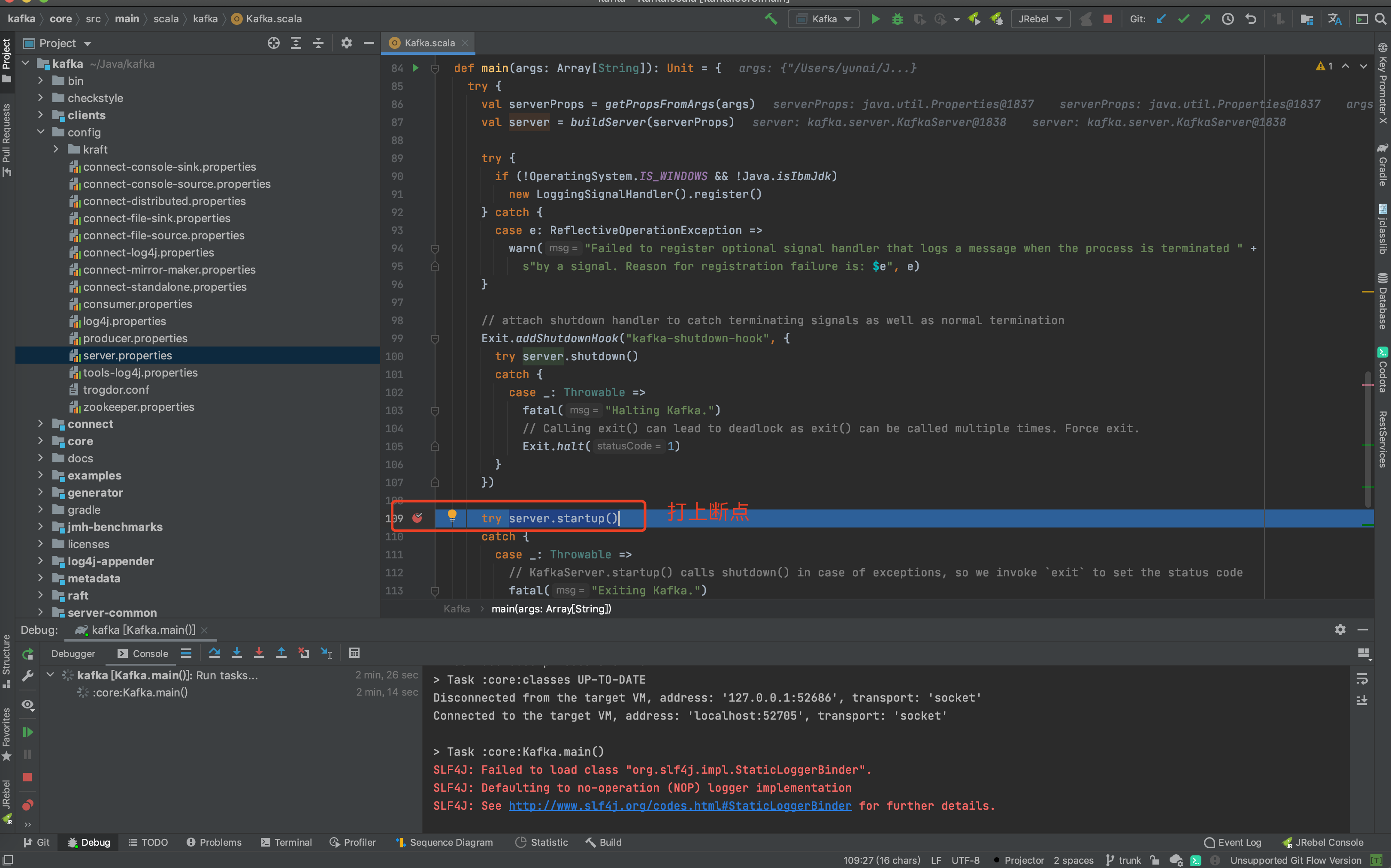This screenshot has height=868, width=1391.
Task: Select zookeeper.properties in the project tree
Action: coord(139,407)
